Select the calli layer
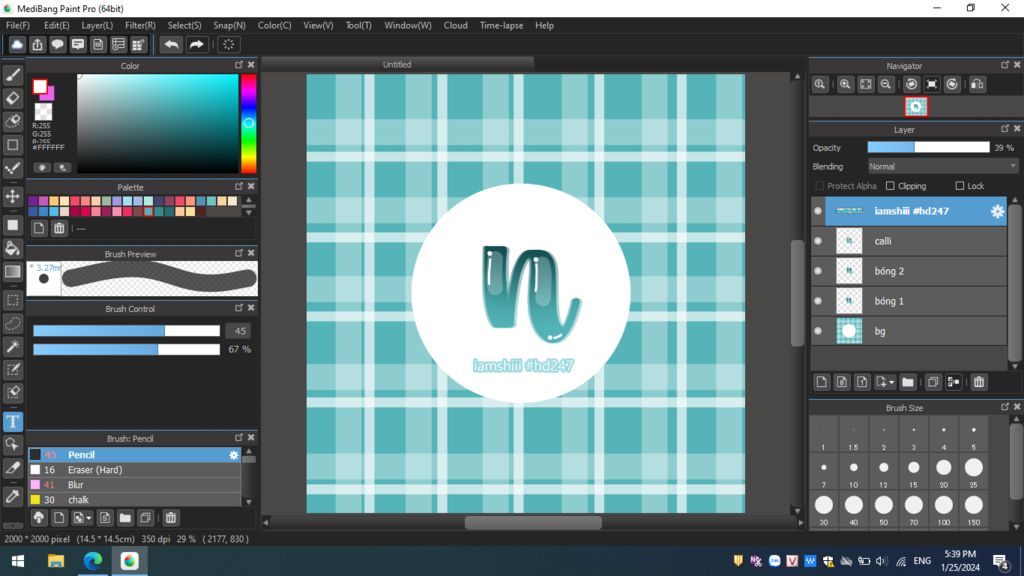 pos(908,241)
